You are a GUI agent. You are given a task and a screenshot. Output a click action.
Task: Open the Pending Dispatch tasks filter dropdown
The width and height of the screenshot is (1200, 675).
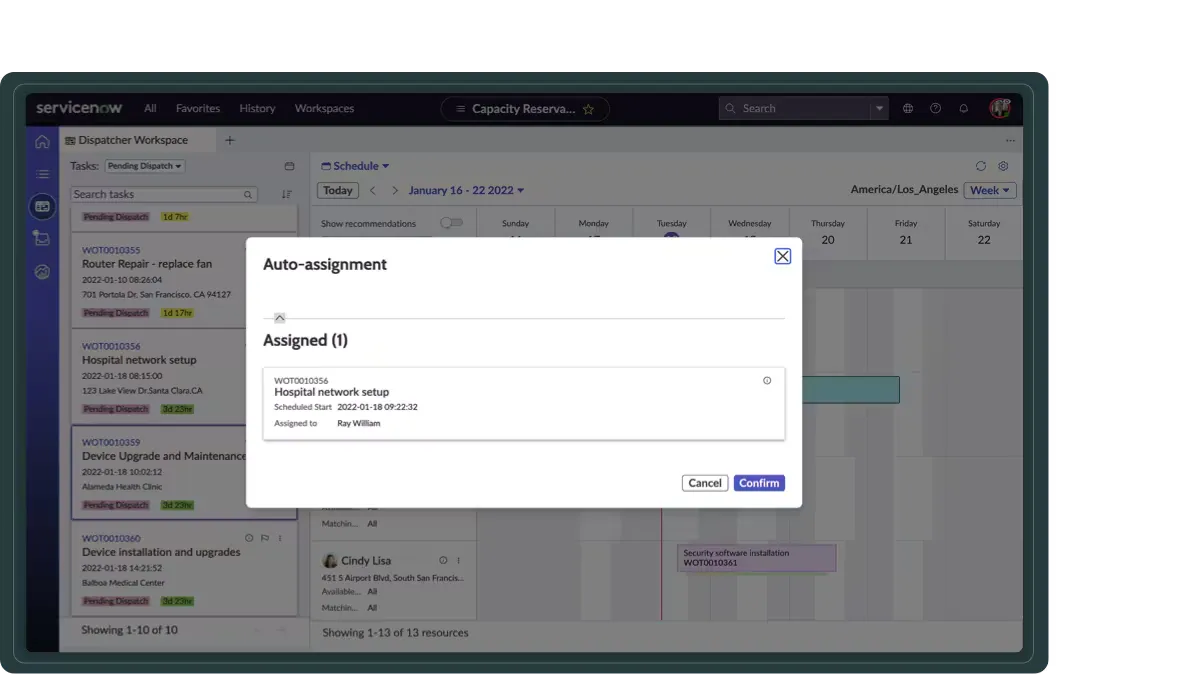[x=145, y=166]
